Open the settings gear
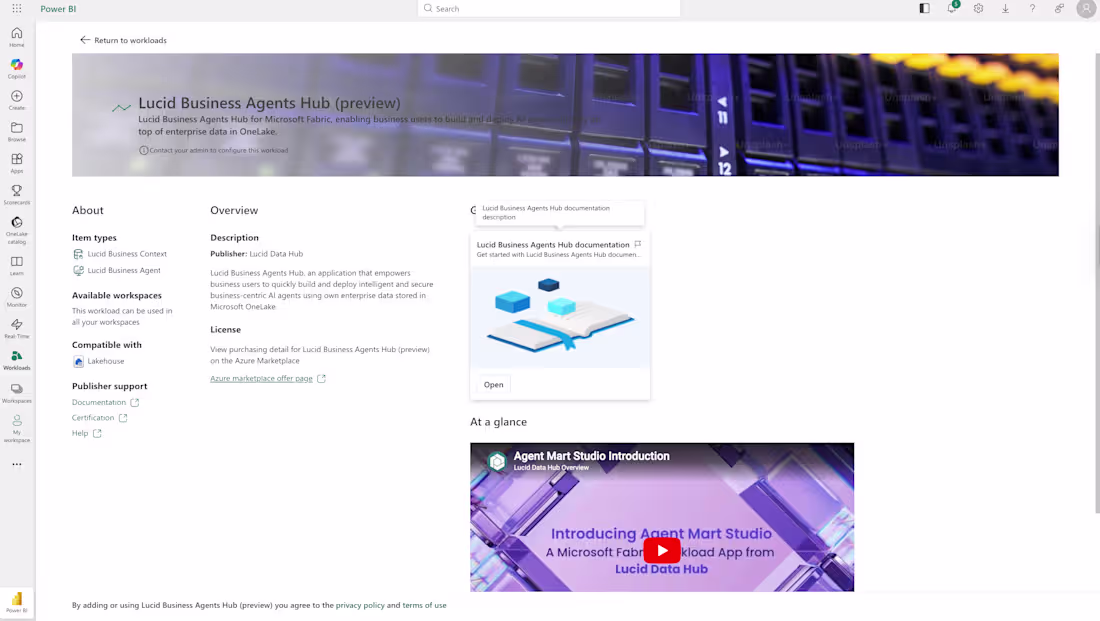 tap(979, 8)
